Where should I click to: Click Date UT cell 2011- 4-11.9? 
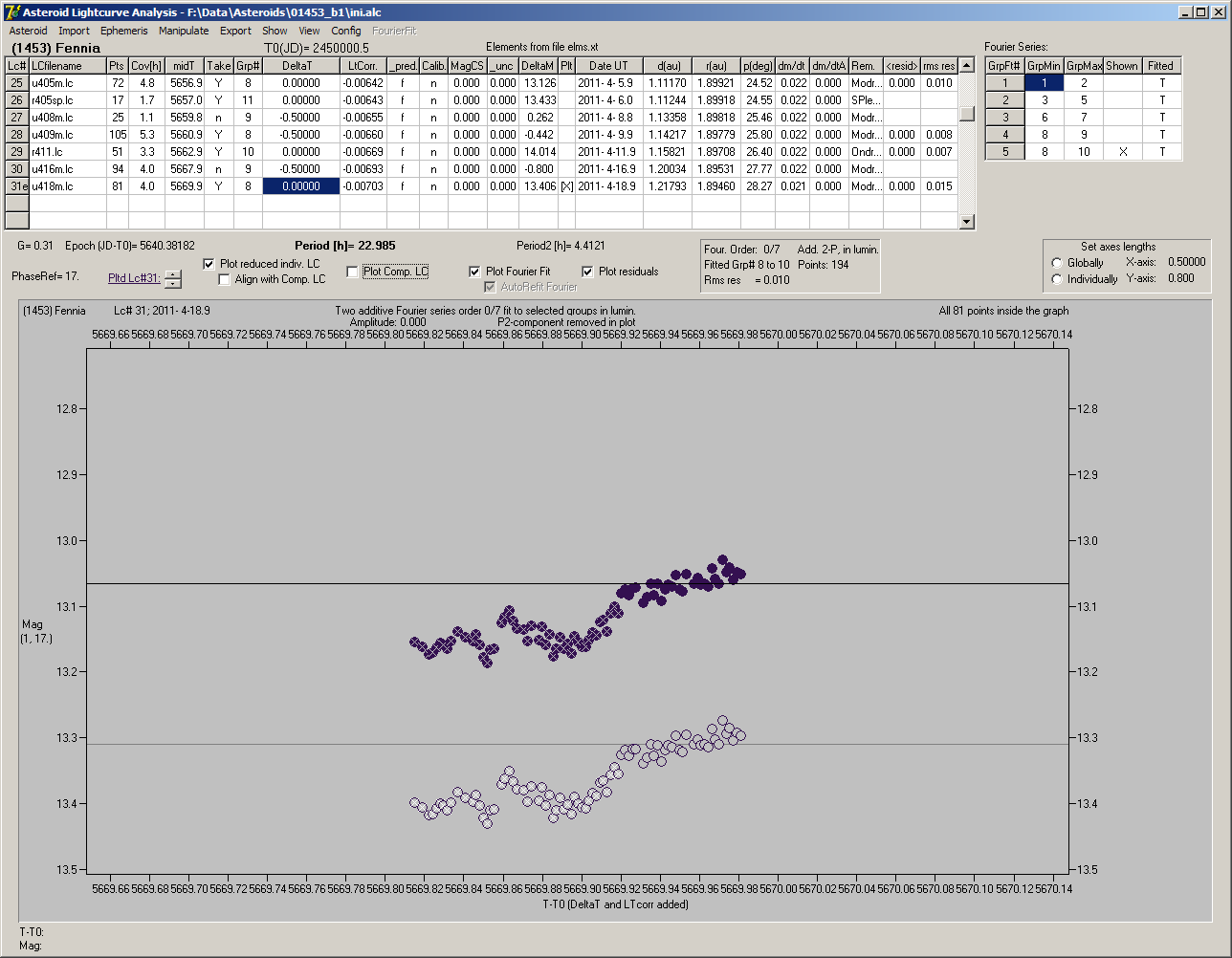(x=608, y=152)
